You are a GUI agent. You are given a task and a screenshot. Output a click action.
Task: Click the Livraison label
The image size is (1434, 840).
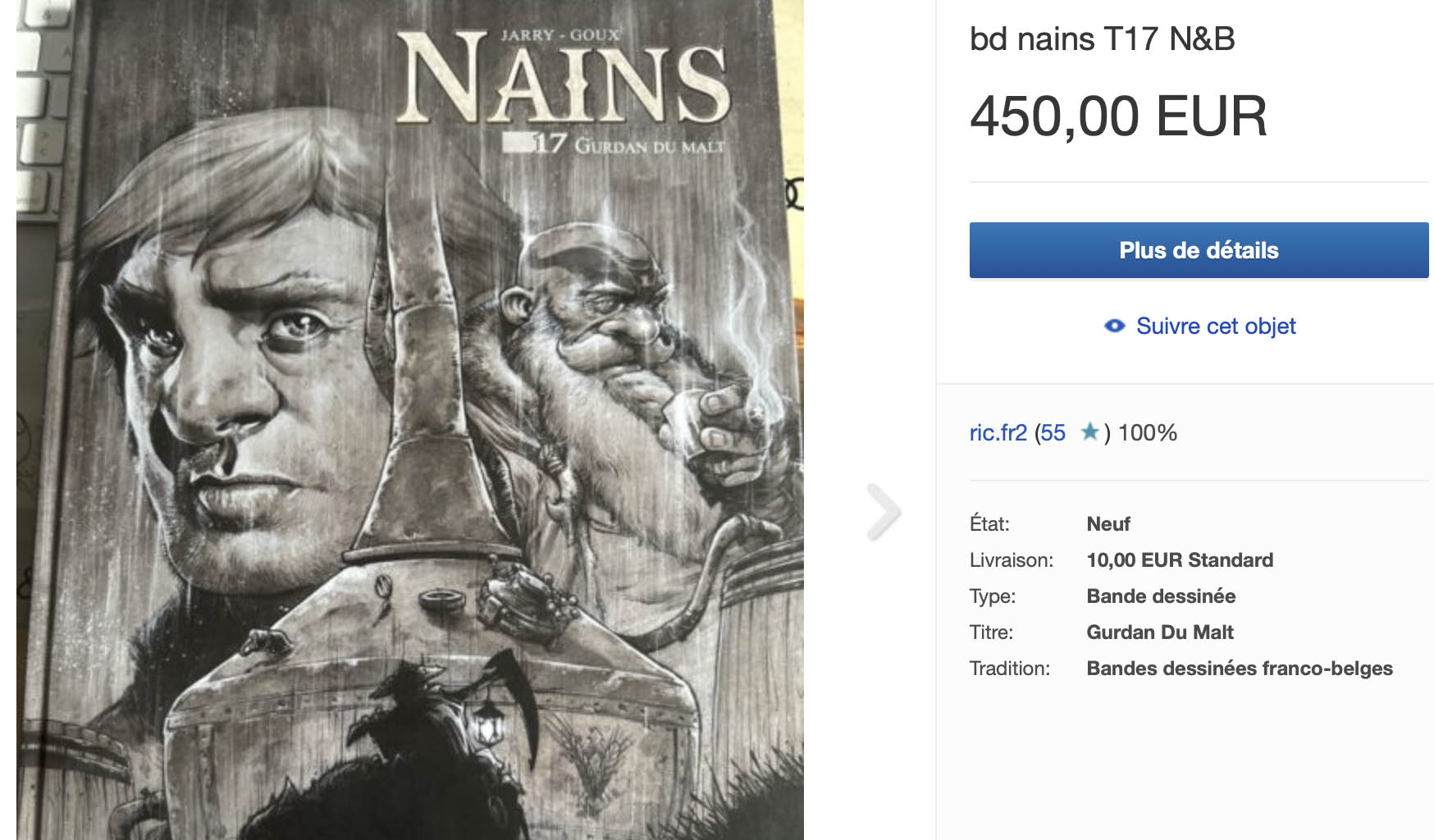[x=1011, y=560]
